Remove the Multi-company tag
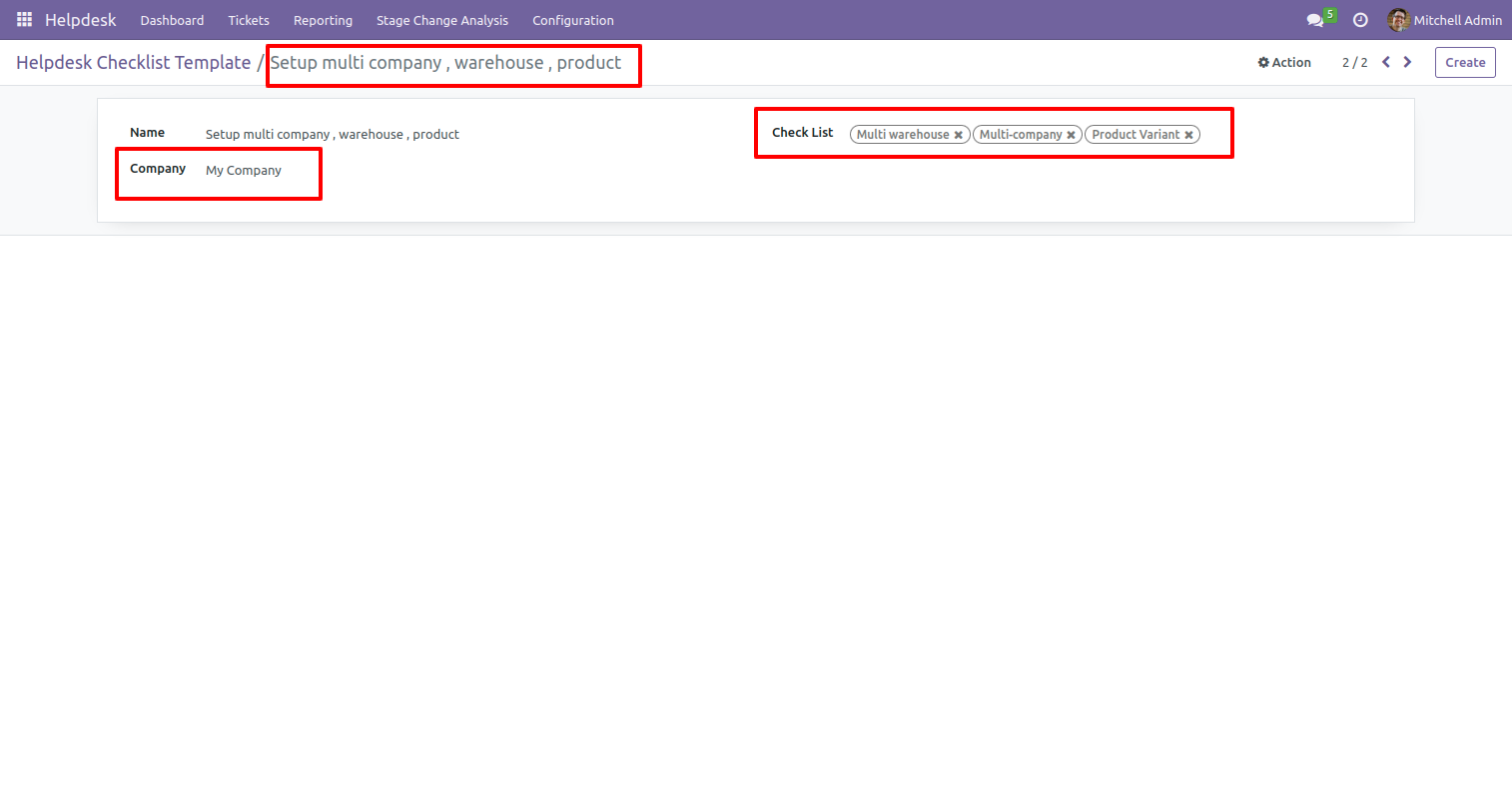The image size is (1512, 799). point(1071,135)
